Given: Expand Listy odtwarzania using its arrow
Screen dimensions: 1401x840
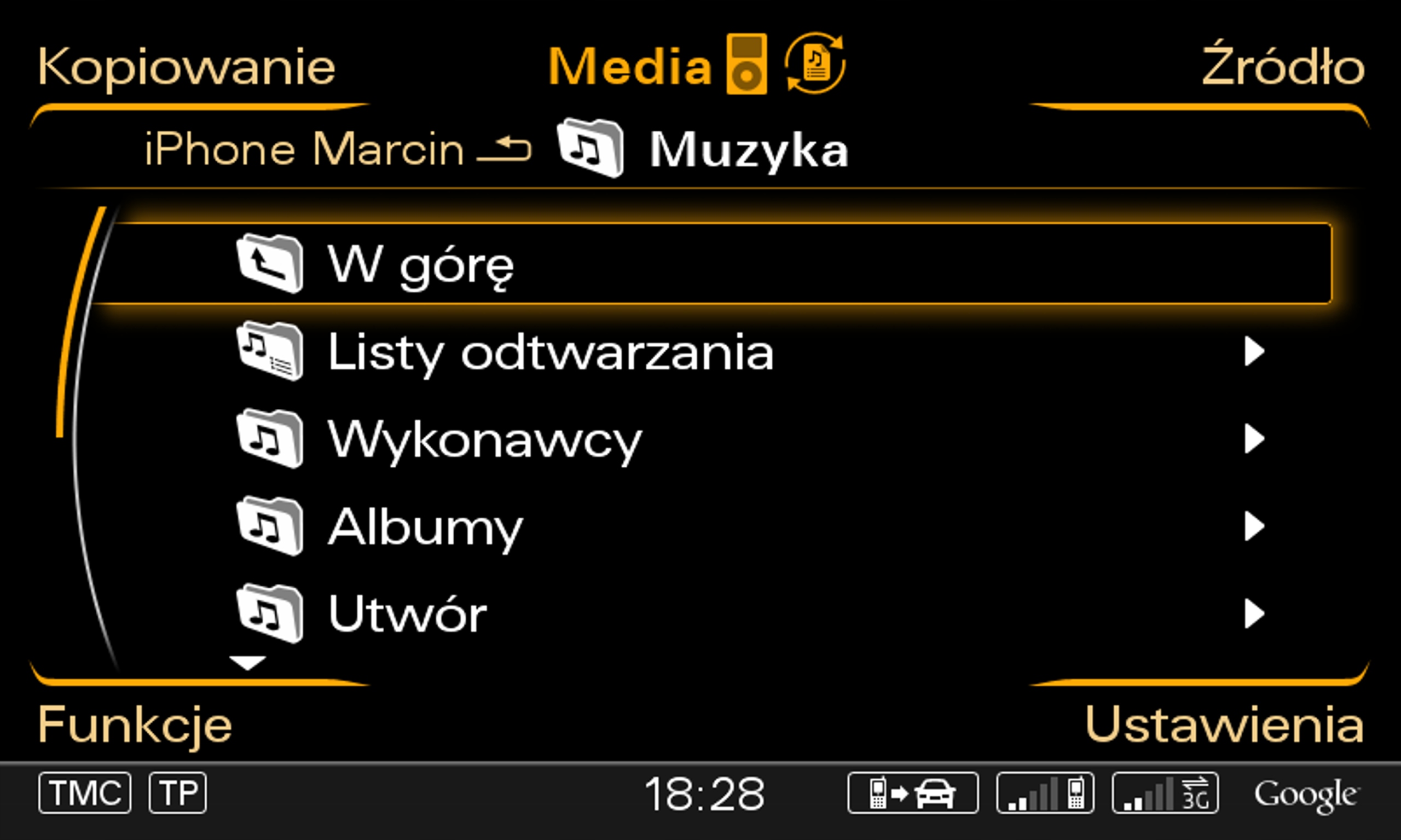Looking at the screenshot, I should [x=1254, y=351].
